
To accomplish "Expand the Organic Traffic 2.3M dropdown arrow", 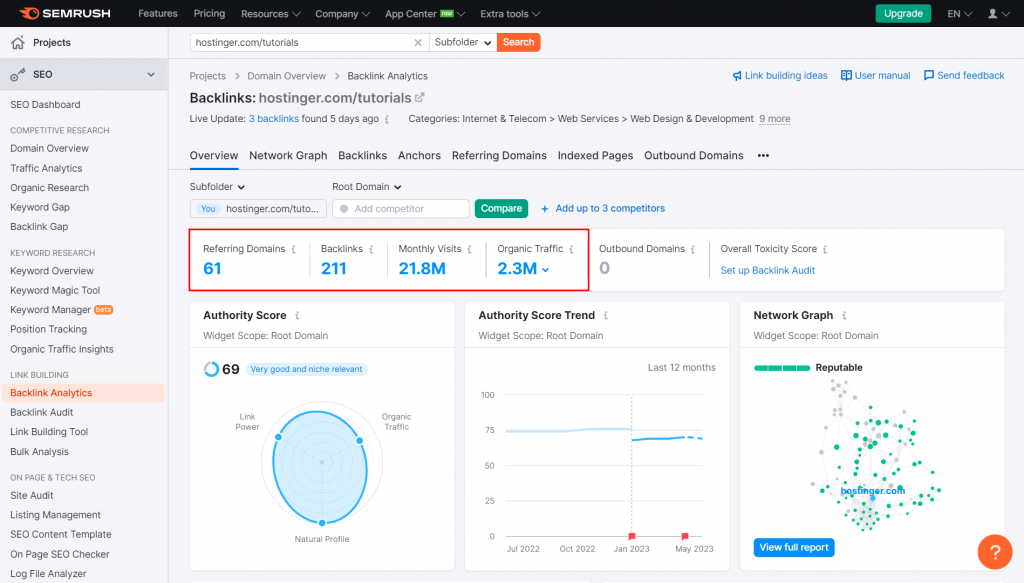I will 545,269.
